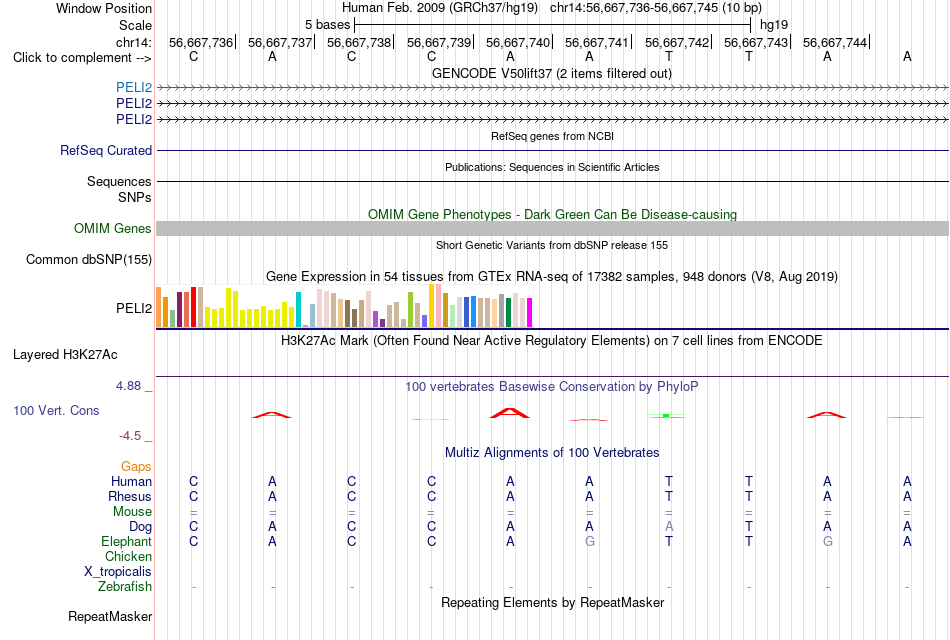Select the 'Human' species label
This screenshot has width=950, height=640.
pyautogui.click(x=131, y=481)
